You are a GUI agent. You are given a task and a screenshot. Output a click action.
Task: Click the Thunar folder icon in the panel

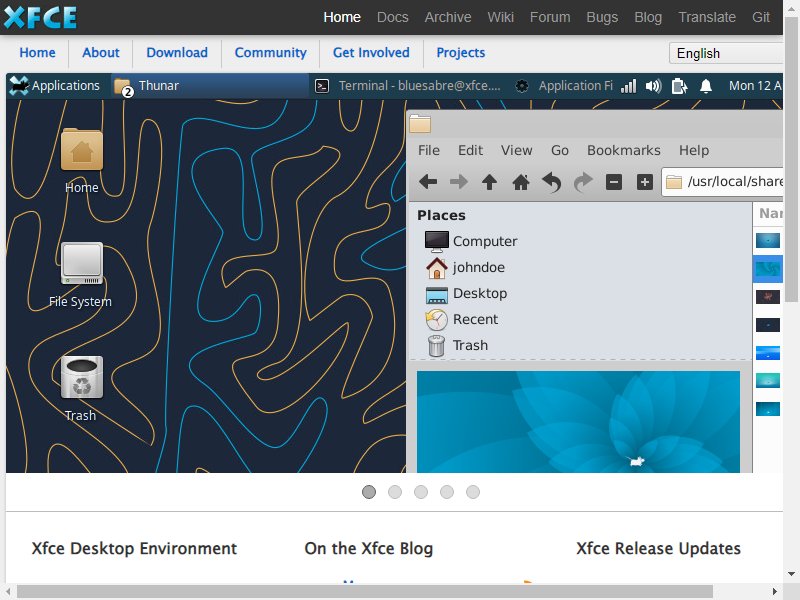pyautogui.click(x=123, y=87)
